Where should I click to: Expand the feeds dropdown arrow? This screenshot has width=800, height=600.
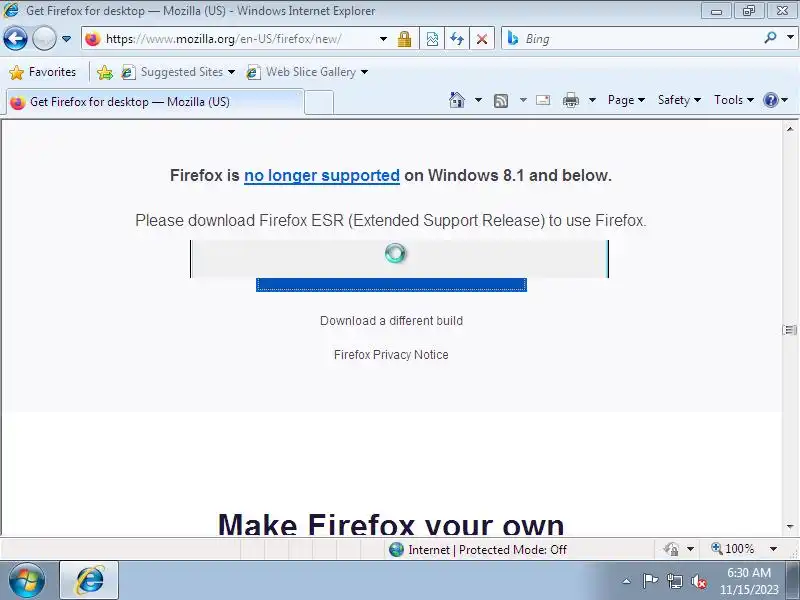point(523,100)
